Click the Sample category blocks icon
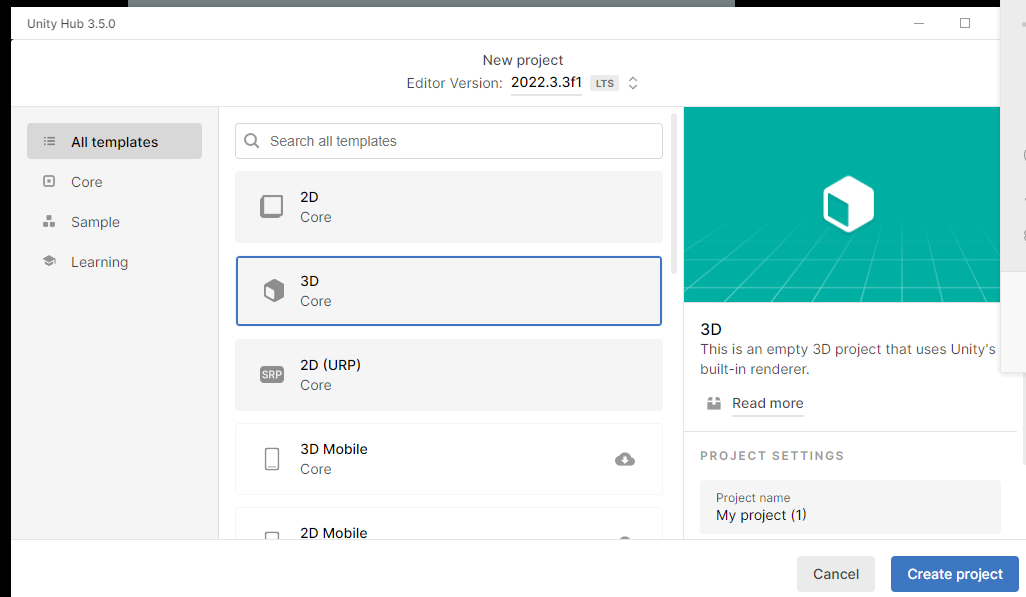 [x=49, y=221]
